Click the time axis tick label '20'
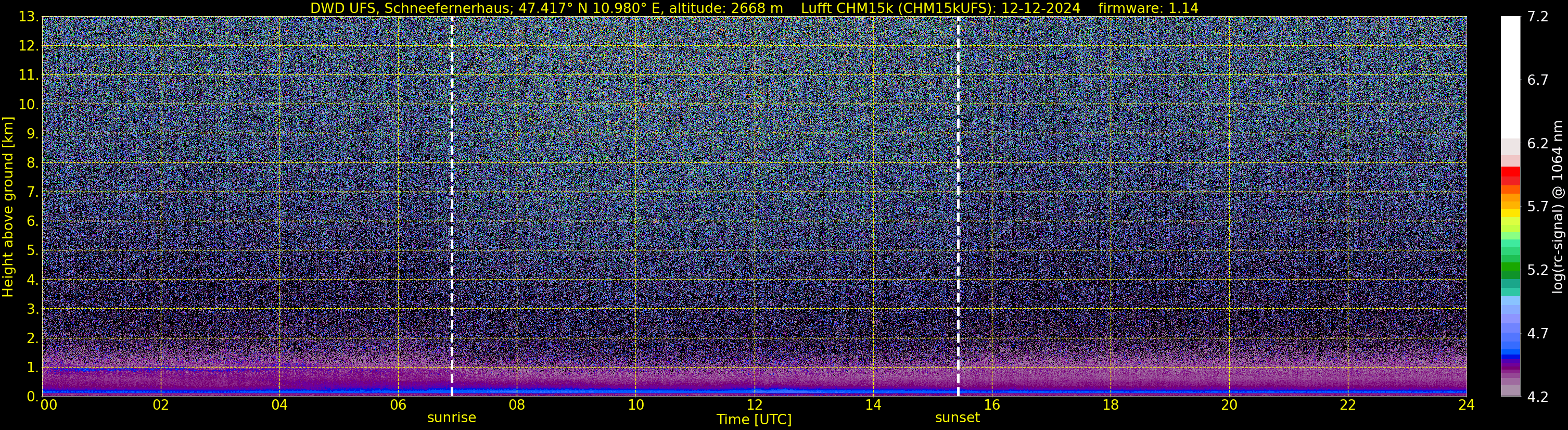Screen dimensions: 1568x430 [1229, 405]
